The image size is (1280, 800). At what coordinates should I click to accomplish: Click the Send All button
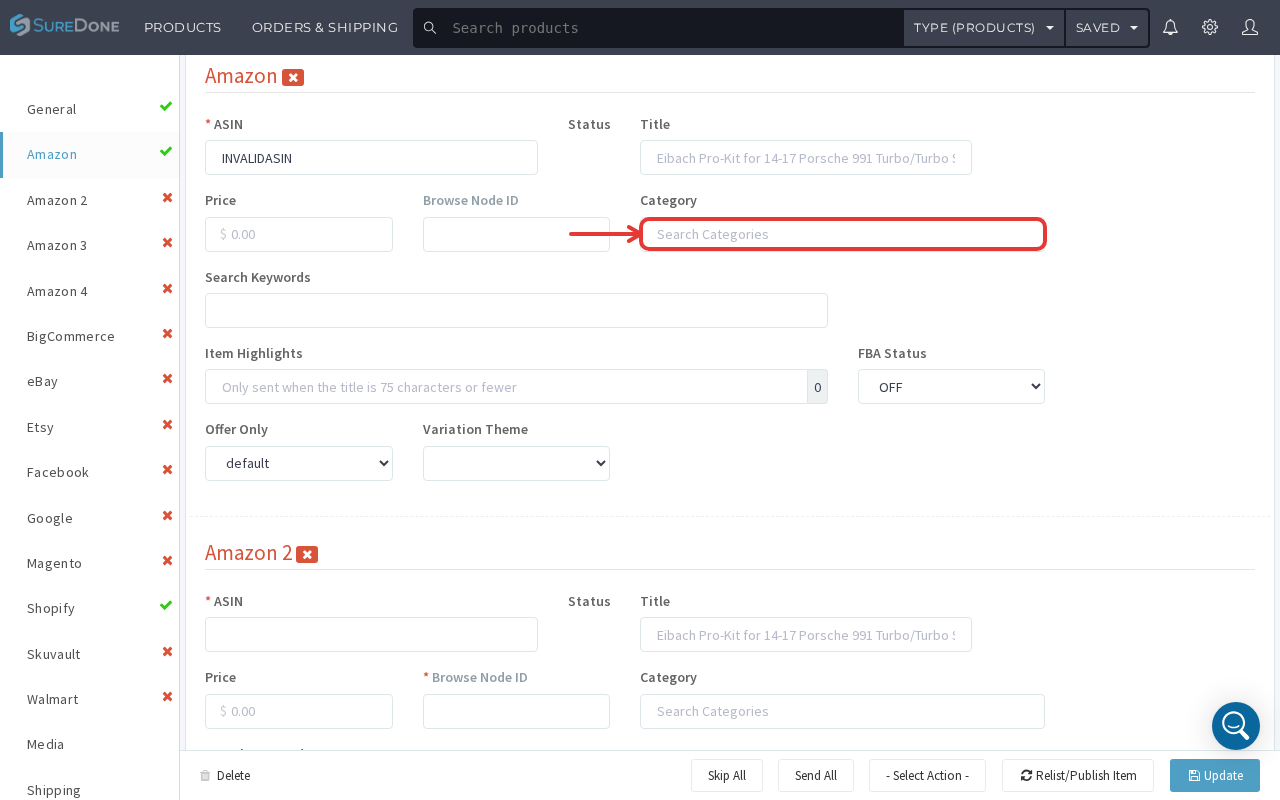point(816,776)
